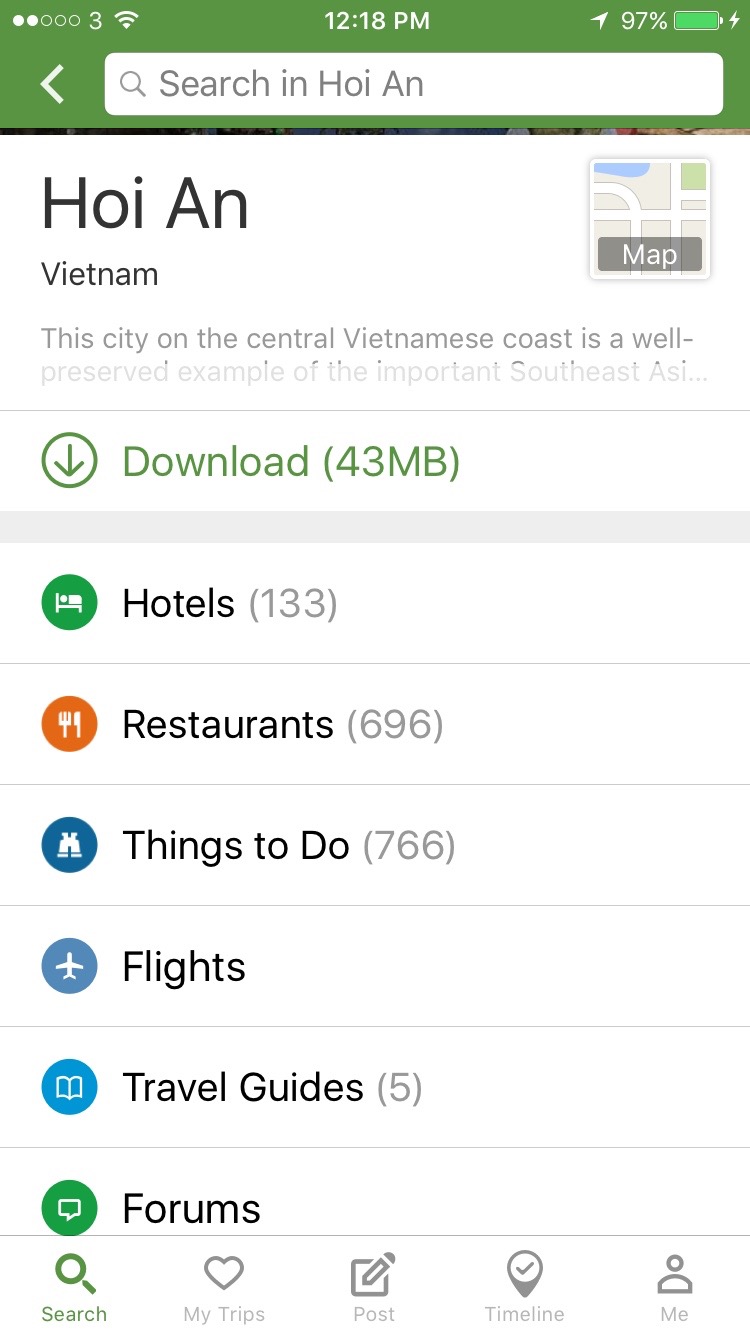
Task: Expand the truncated city description text
Action: pyautogui.click(x=375, y=355)
